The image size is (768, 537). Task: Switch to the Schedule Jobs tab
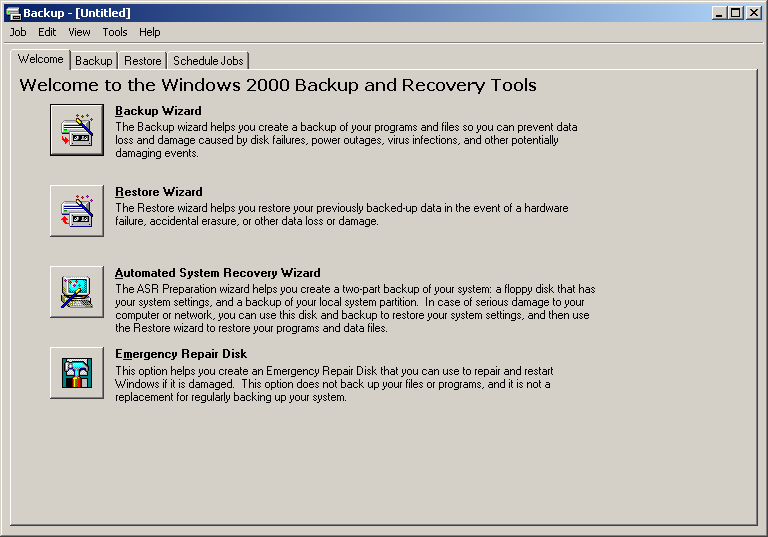pyautogui.click(x=208, y=61)
